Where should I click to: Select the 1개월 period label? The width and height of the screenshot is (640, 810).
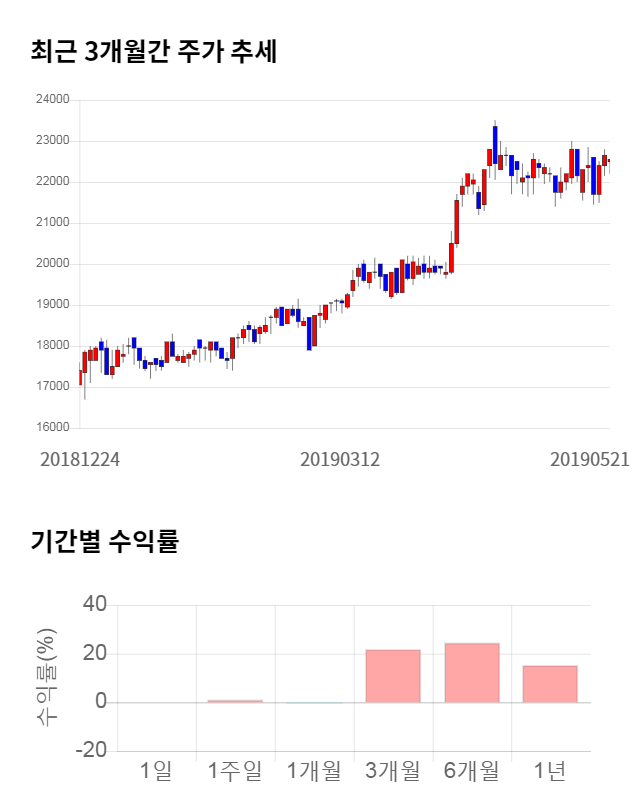314,771
